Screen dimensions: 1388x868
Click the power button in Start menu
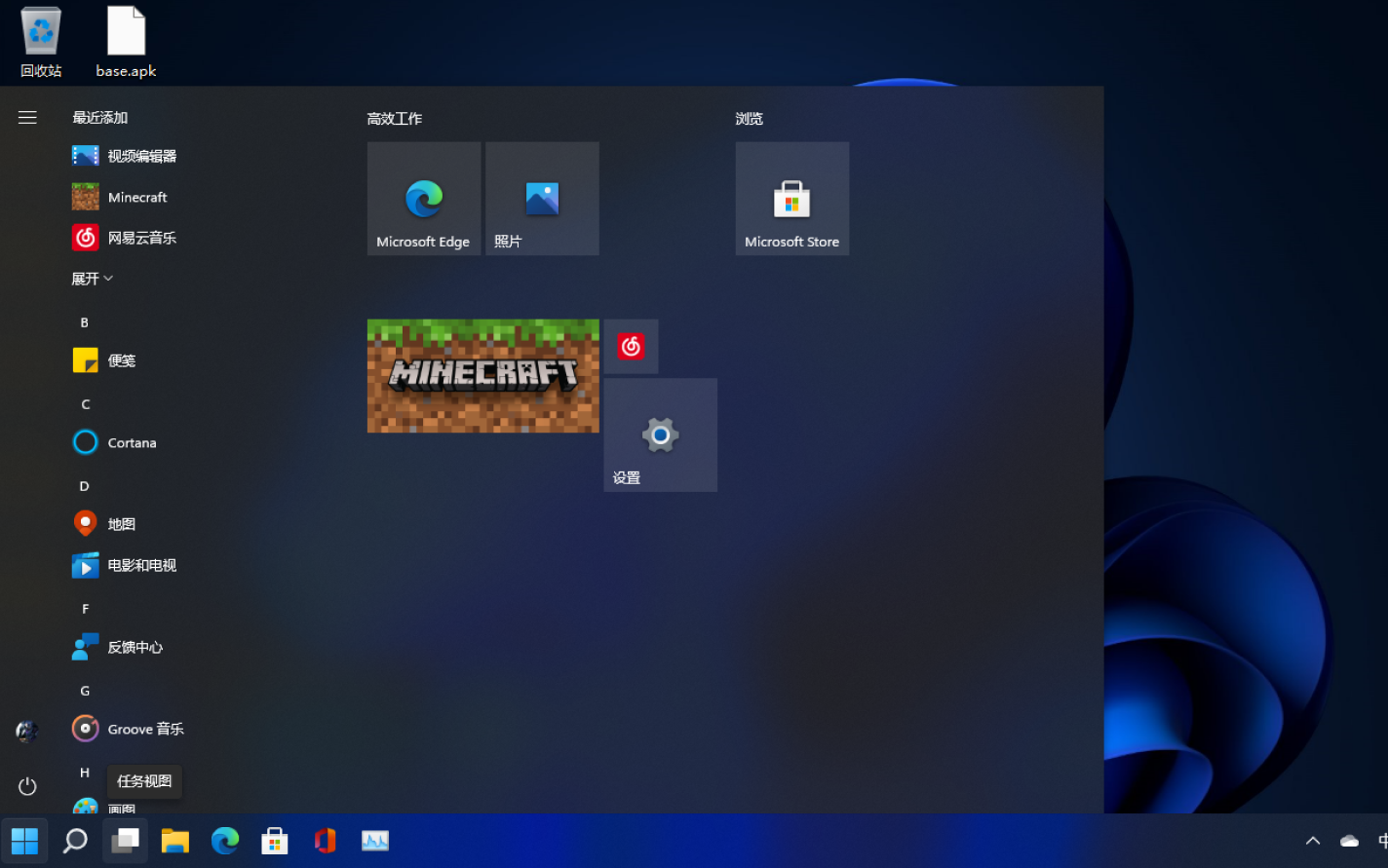pyautogui.click(x=27, y=786)
